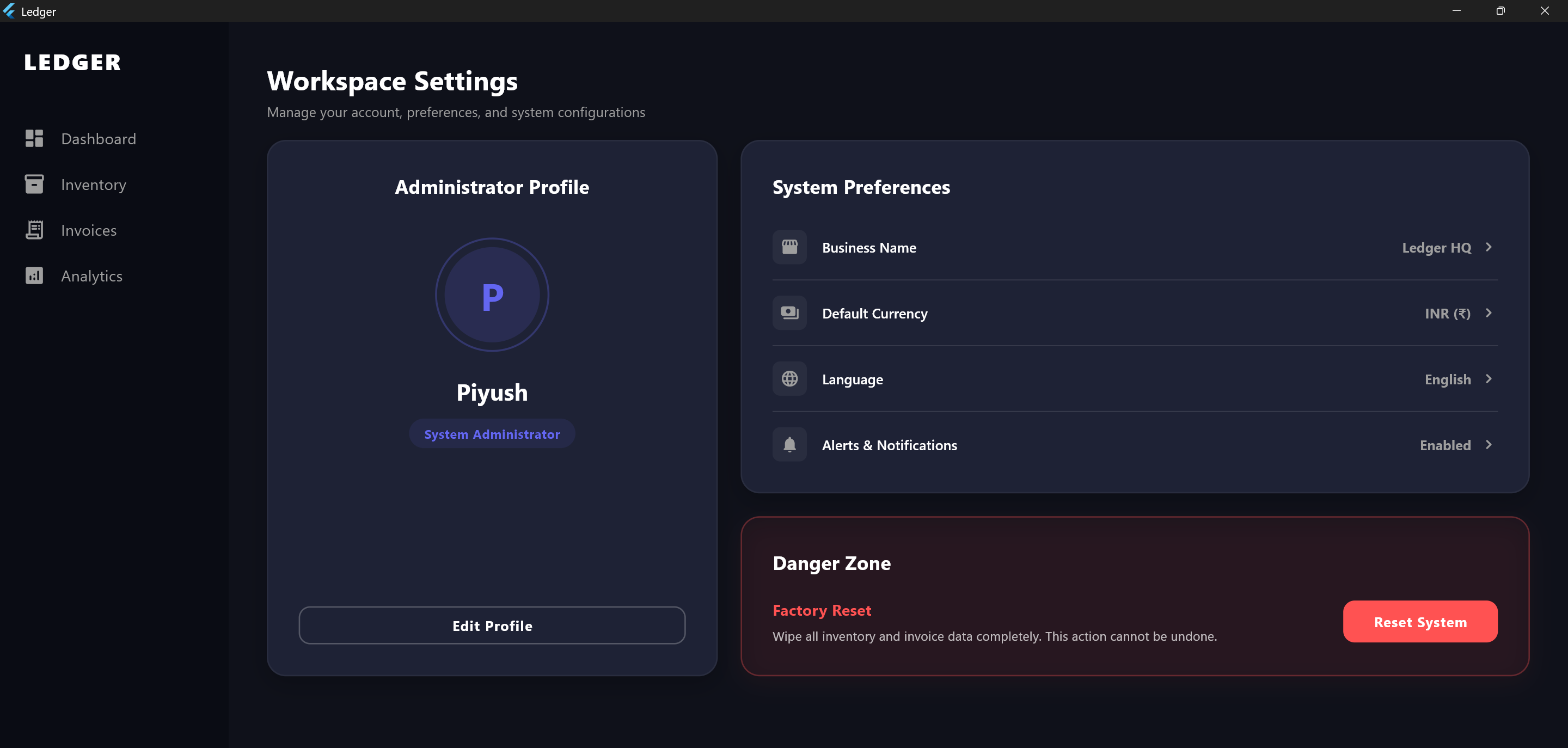Click the Enabled notifications value
The width and height of the screenshot is (1568, 748).
(x=1445, y=445)
